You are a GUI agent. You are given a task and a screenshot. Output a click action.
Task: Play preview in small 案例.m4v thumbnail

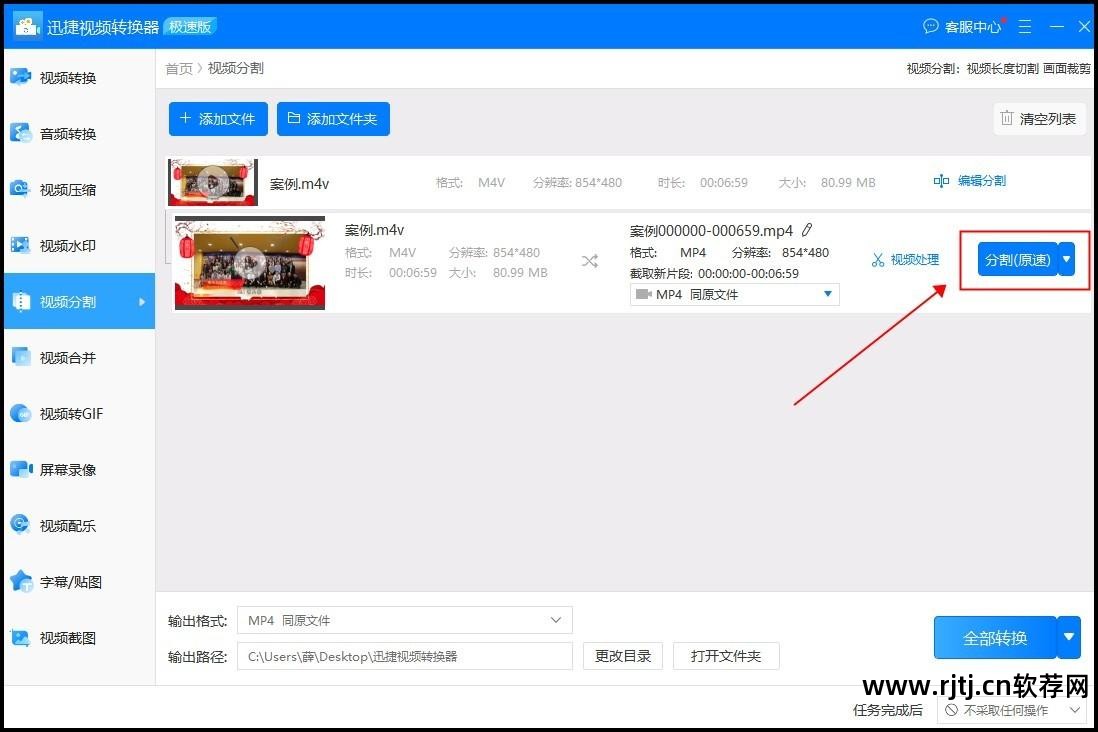(212, 182)
